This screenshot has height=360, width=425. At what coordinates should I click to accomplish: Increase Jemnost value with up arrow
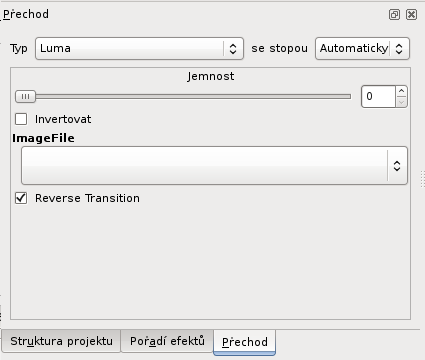tap(401, 91)
